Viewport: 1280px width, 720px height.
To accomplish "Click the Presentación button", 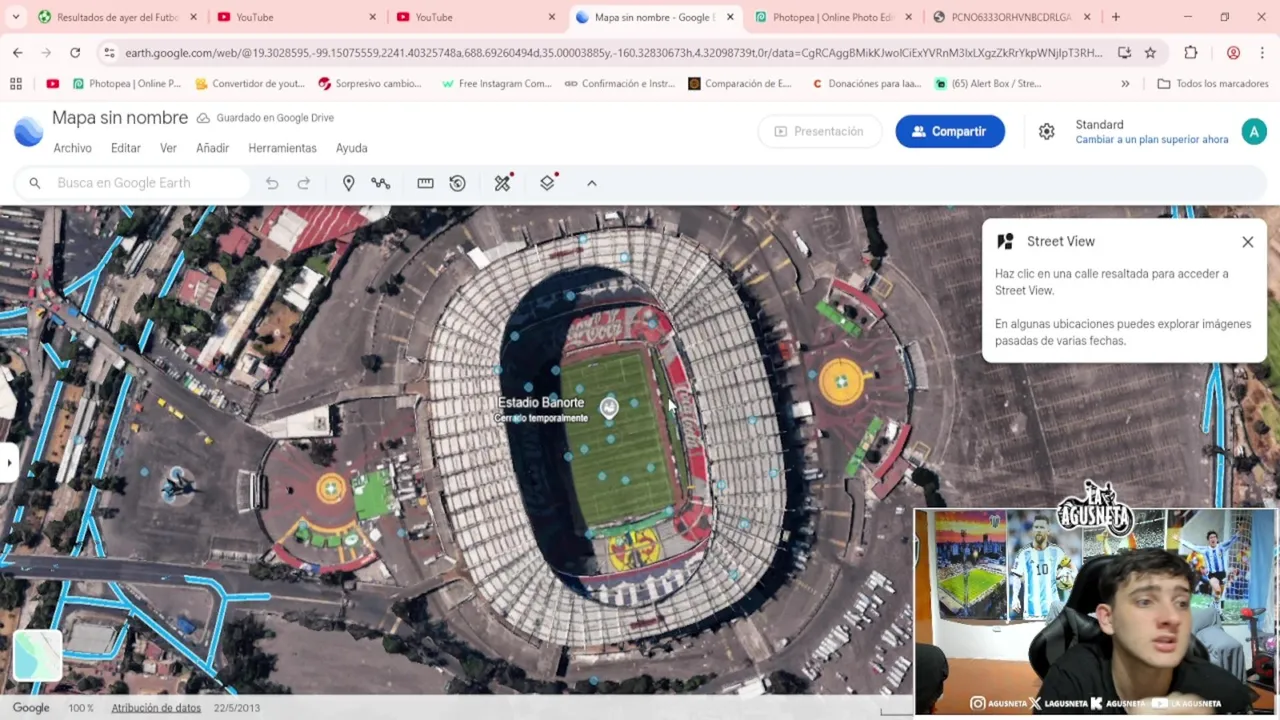I will coord(819,131).
